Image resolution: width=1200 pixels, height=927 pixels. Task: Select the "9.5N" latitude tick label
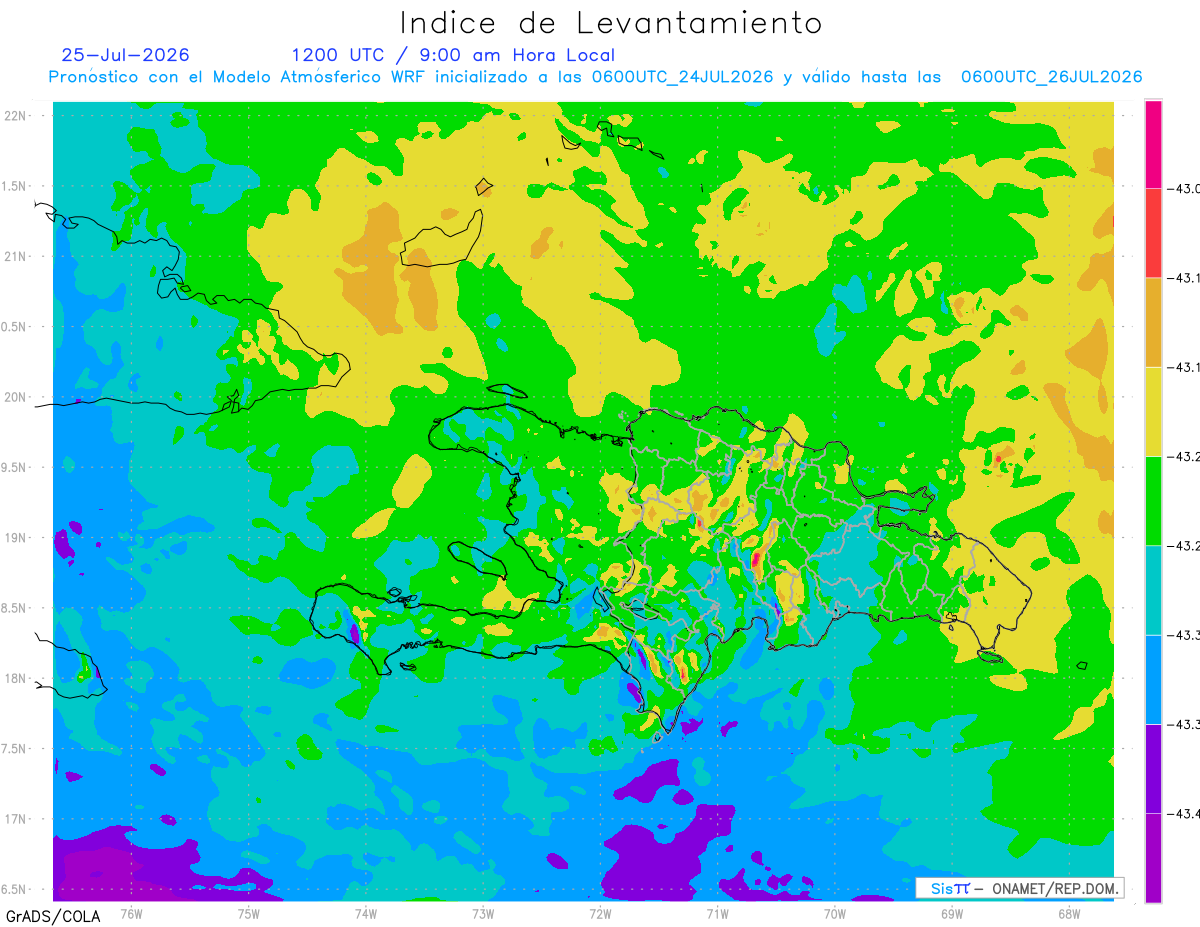14,467
